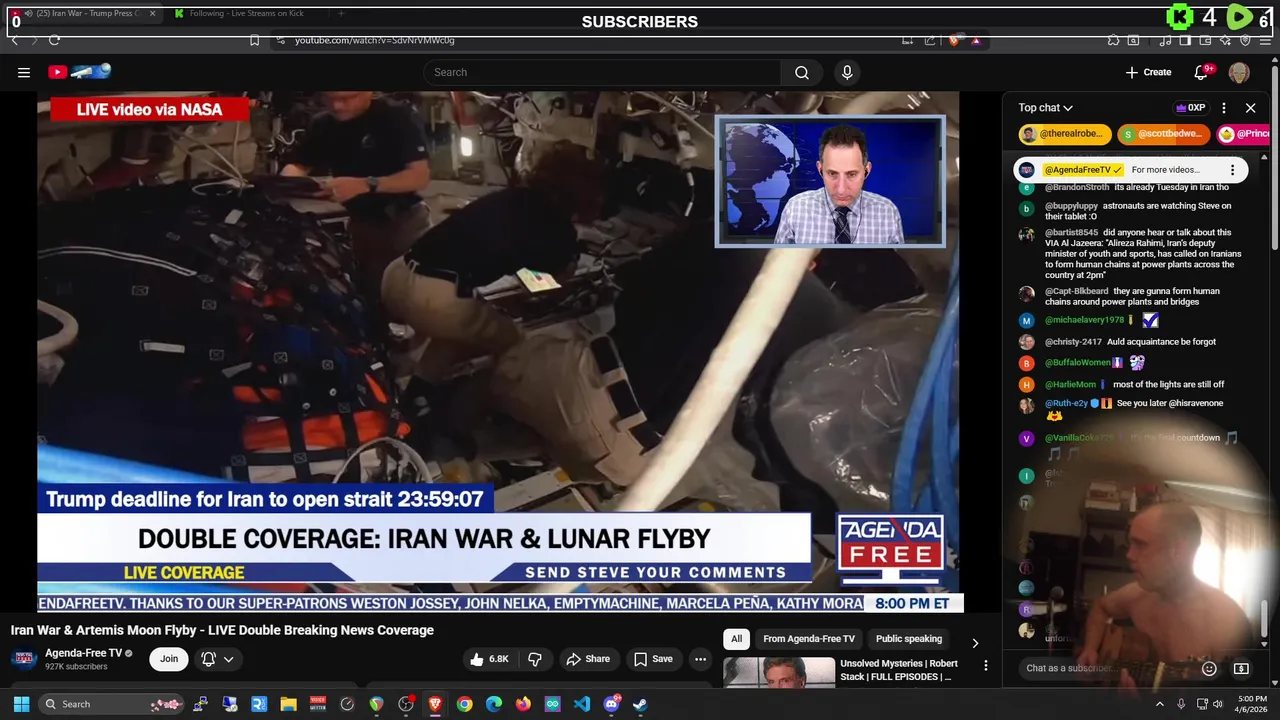Go to the YouTube home logo
This screenshot has width=1280, height=720.
point(79,71)
